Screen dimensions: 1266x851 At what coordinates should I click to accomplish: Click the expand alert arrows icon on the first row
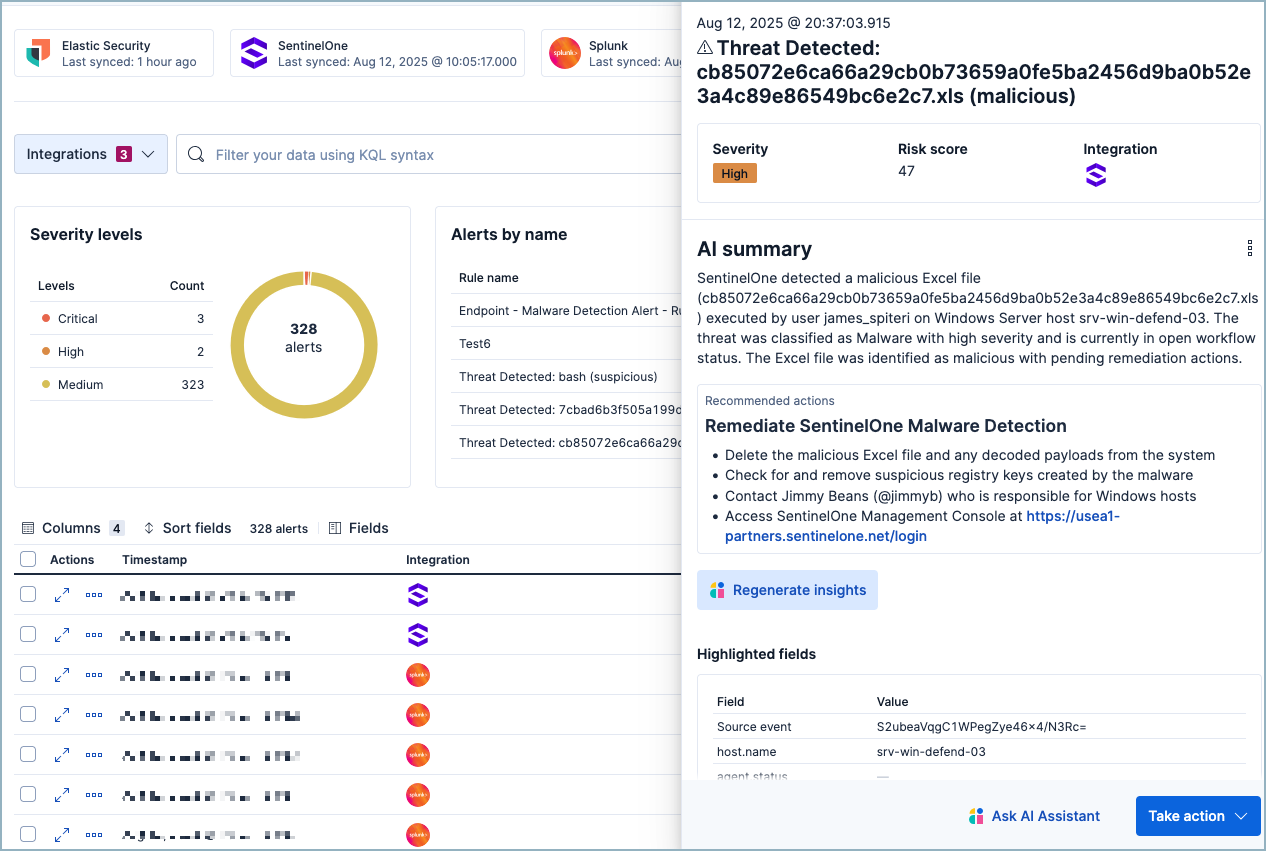coord(62,594)
